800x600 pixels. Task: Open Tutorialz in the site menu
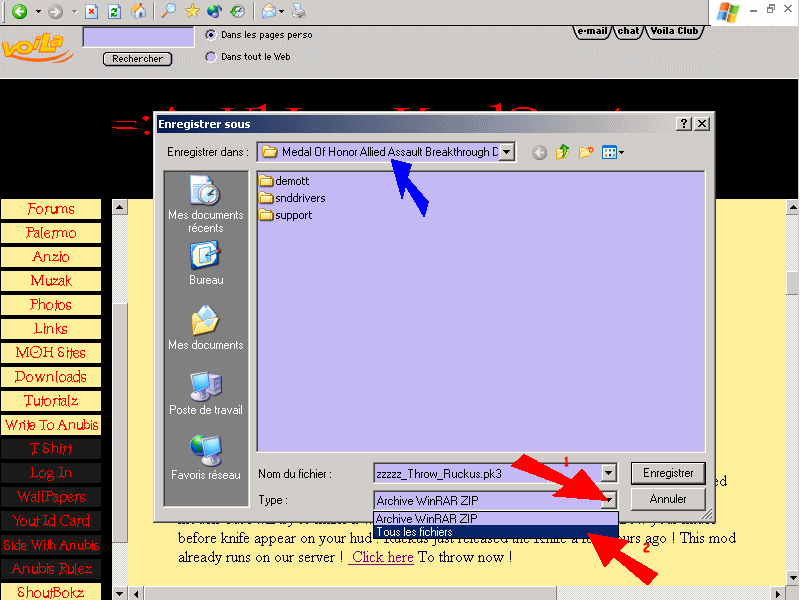[51, 401]
